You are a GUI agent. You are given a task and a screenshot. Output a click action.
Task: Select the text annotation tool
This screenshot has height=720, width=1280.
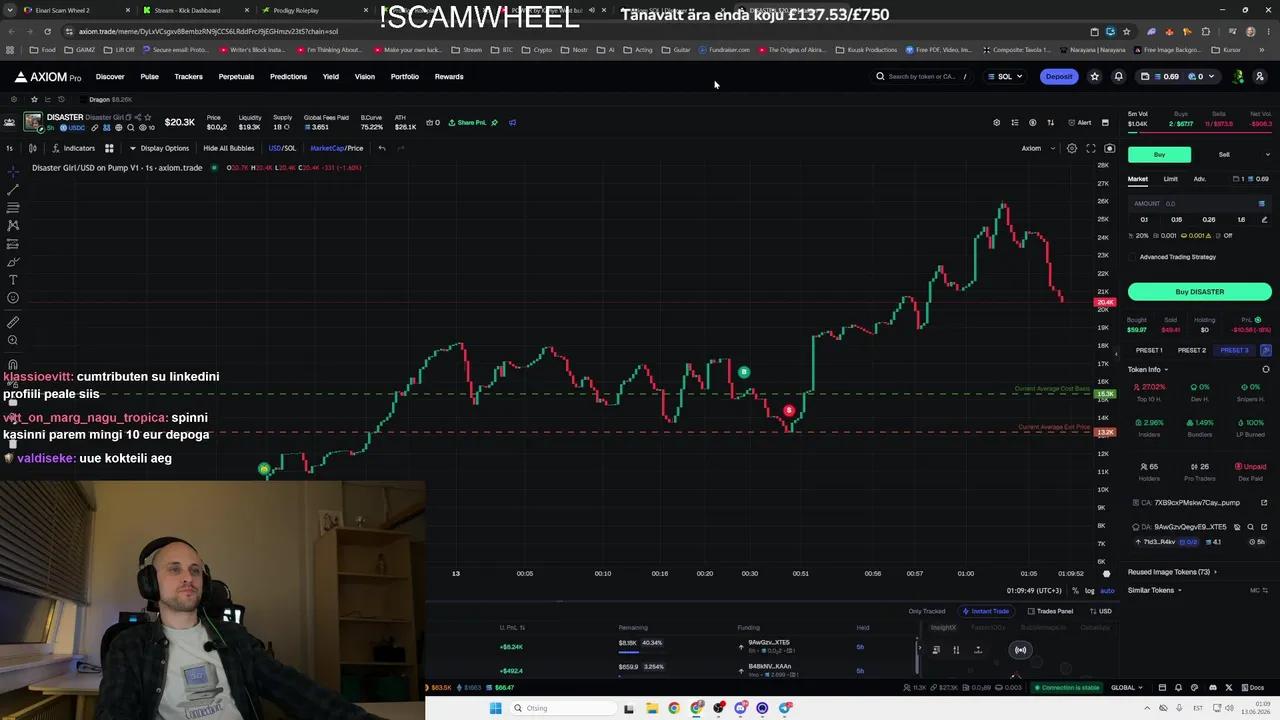[13, 279]
